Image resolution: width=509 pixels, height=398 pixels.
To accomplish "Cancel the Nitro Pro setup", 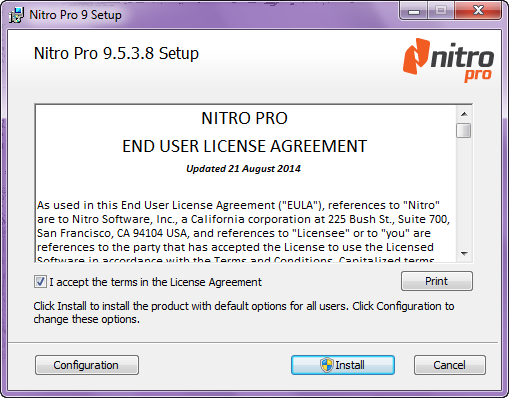I will [450, 365].
